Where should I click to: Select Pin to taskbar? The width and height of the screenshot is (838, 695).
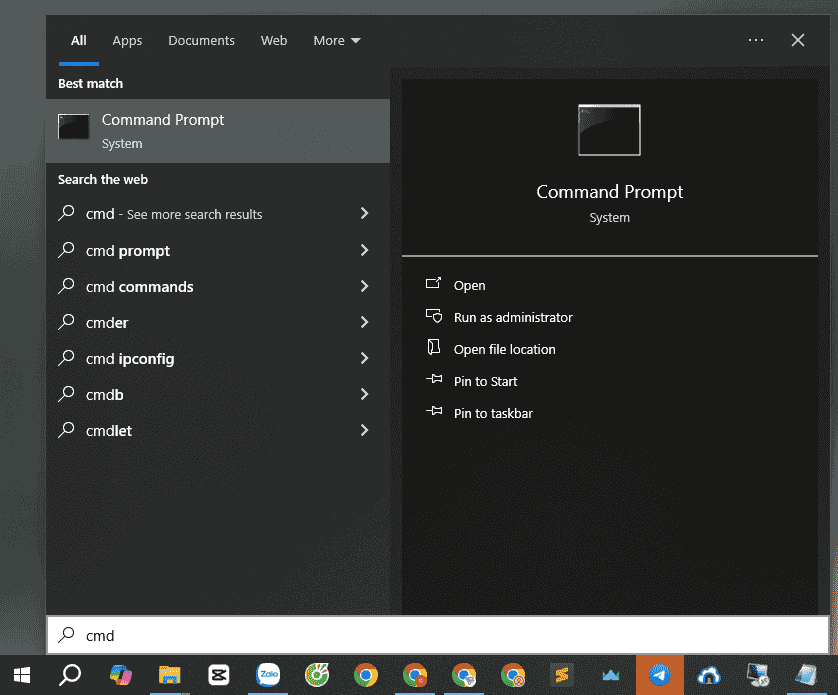point(493,414)
